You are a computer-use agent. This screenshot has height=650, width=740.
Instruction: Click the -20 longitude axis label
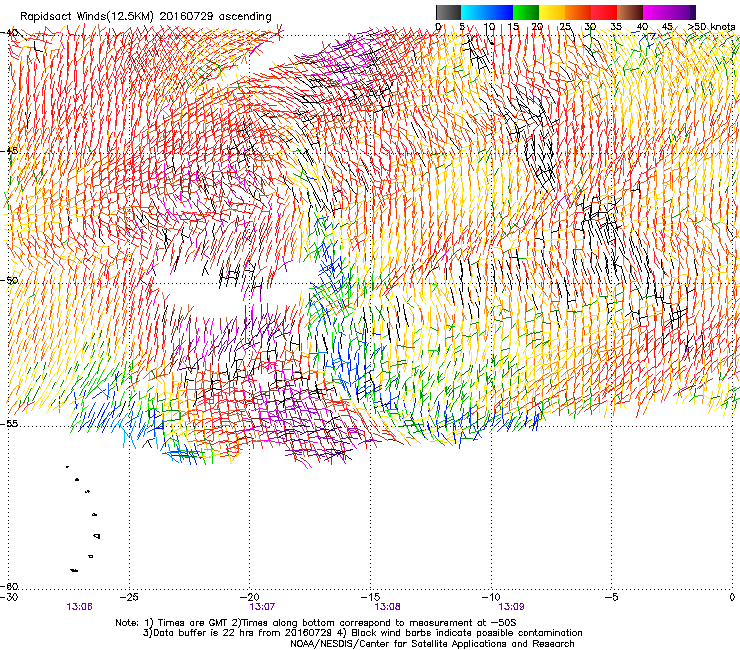pos(250,597)
